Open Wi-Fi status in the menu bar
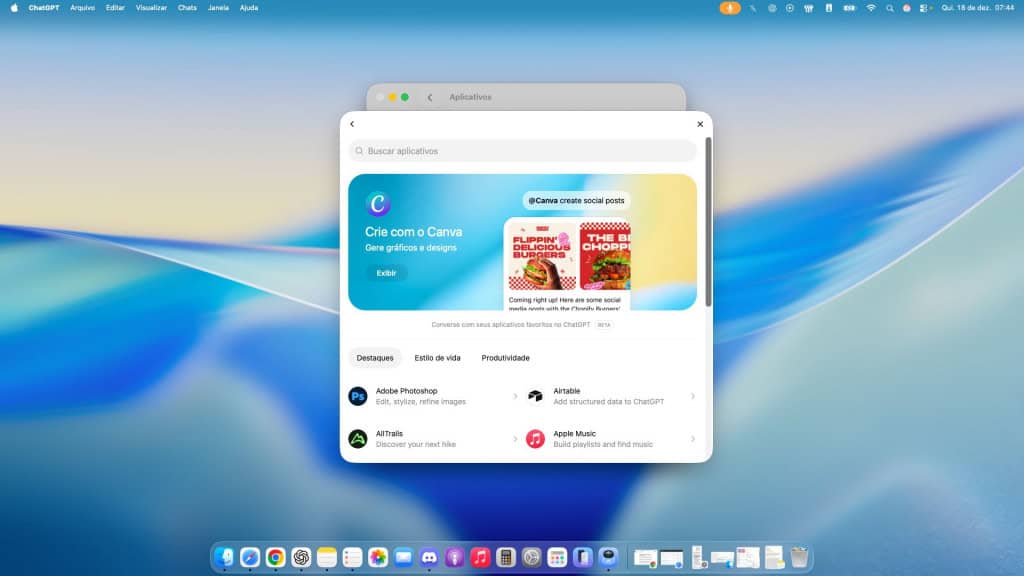Viewport: 1024px width, 576px height. pos(870,7)
